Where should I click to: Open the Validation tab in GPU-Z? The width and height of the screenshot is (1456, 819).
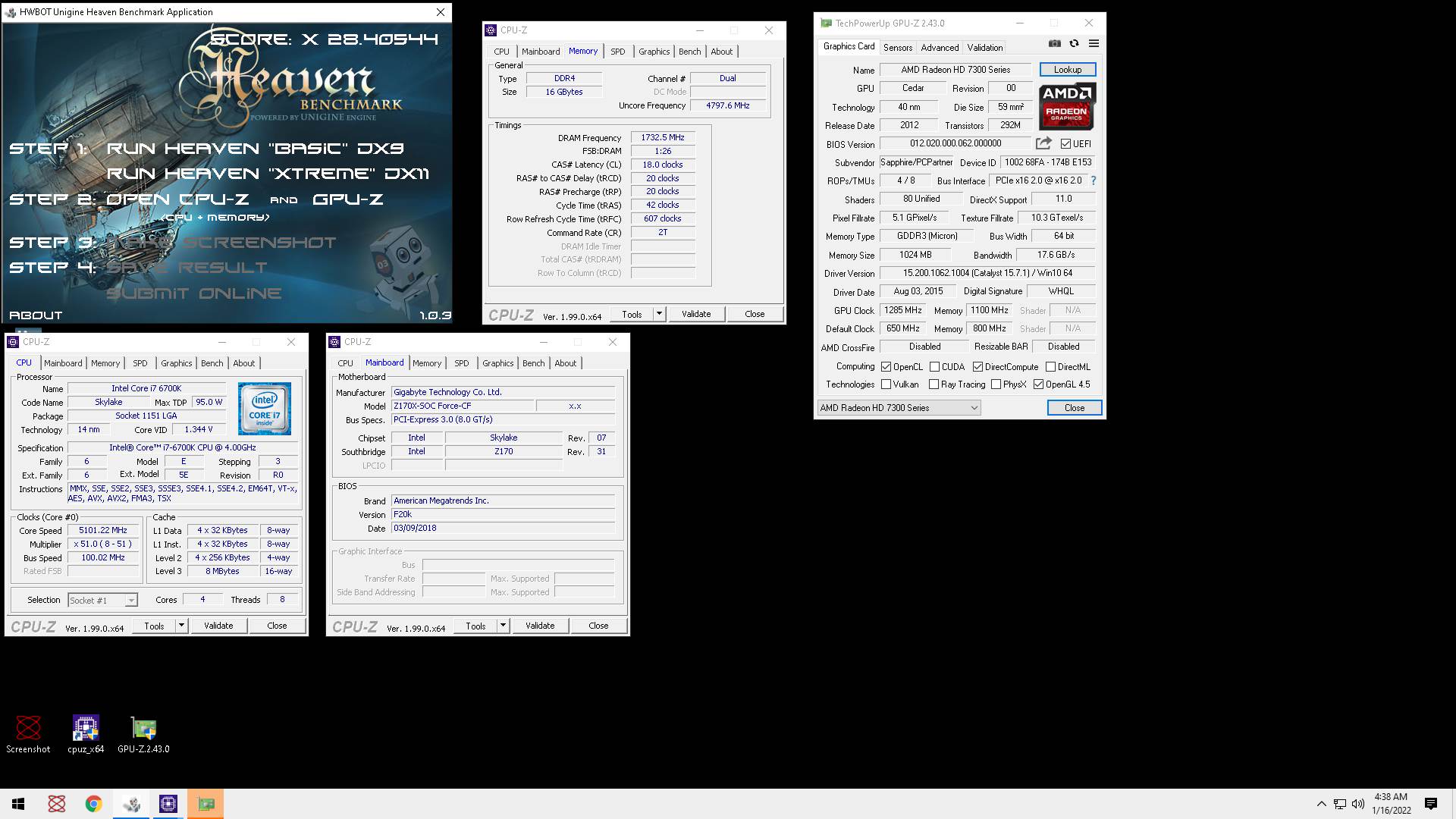[984, 47]
